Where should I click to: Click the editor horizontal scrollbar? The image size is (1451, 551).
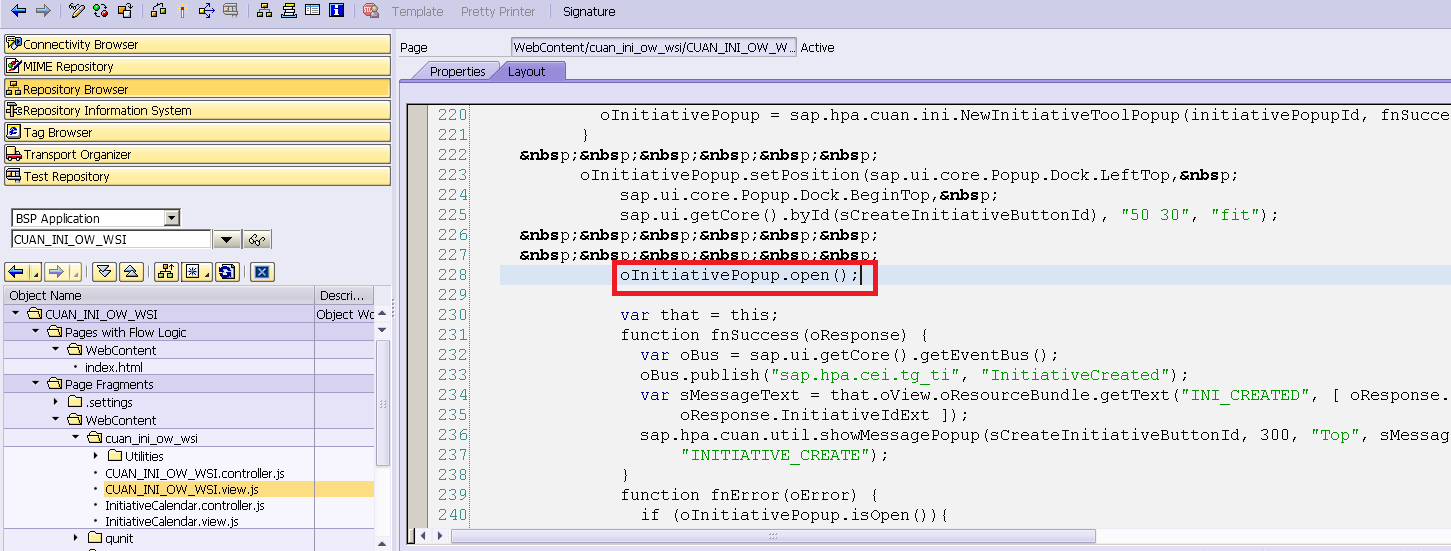[x=772, y=537]
